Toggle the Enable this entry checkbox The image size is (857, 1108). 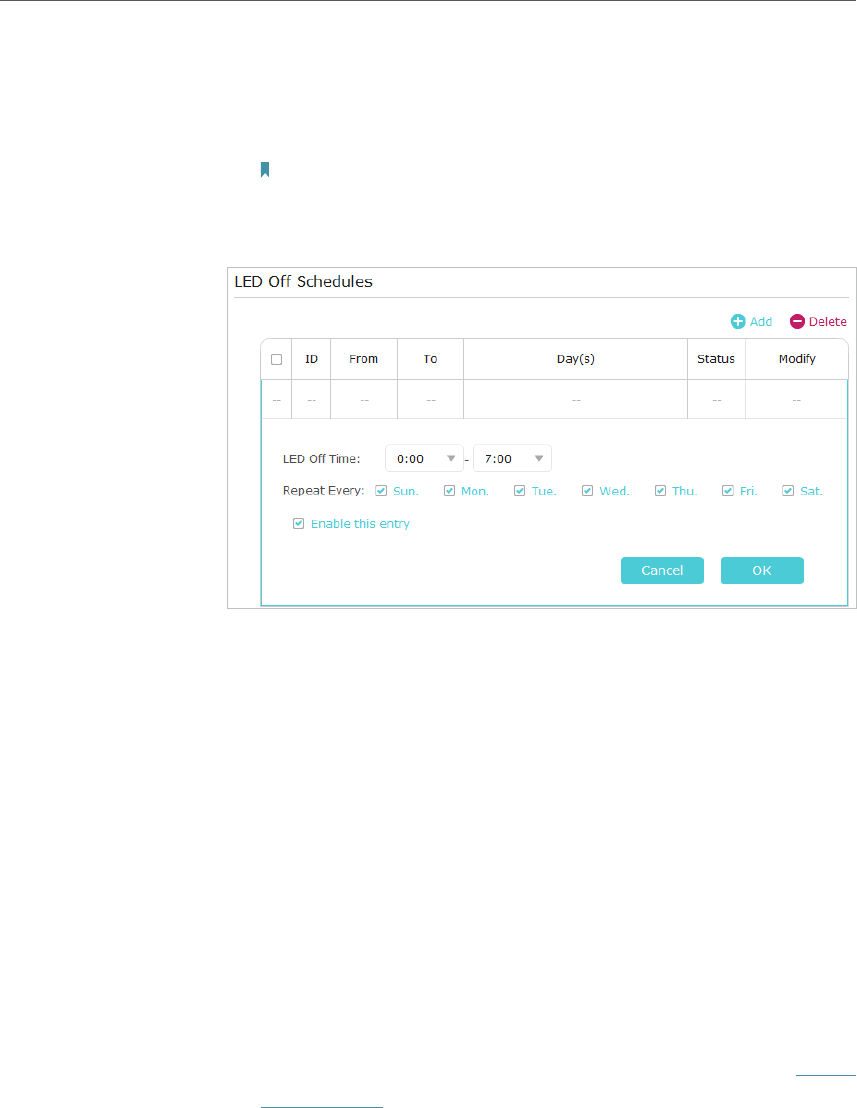click(x=298, y=524)
